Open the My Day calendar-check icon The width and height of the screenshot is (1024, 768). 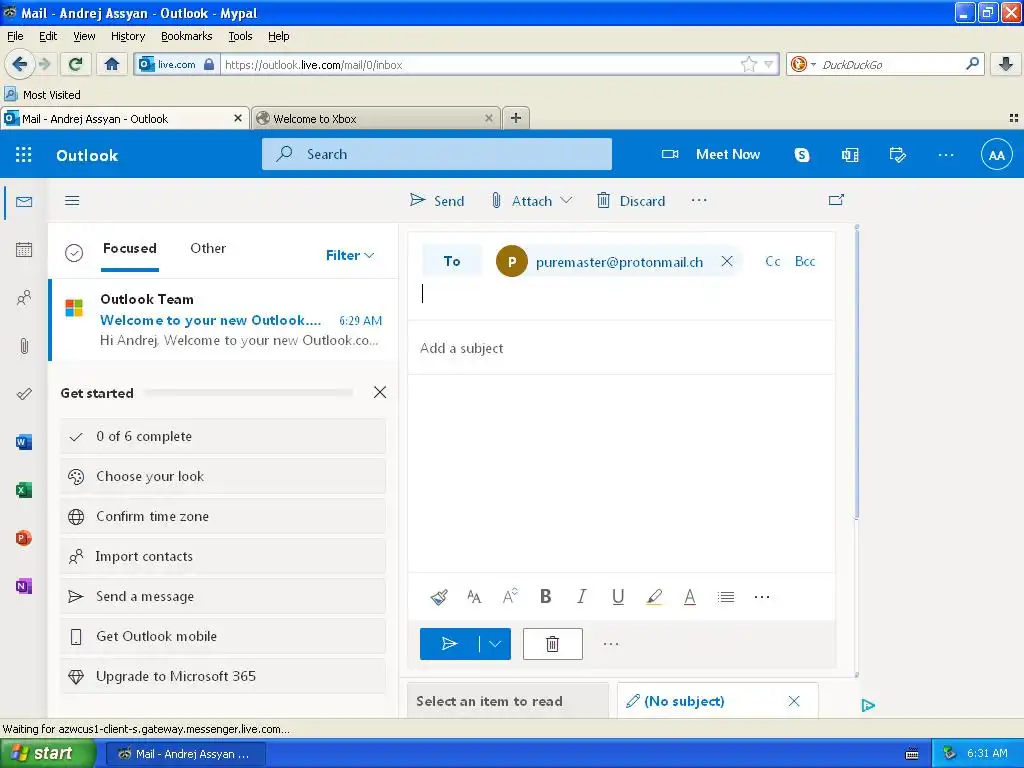coord(897,155)
